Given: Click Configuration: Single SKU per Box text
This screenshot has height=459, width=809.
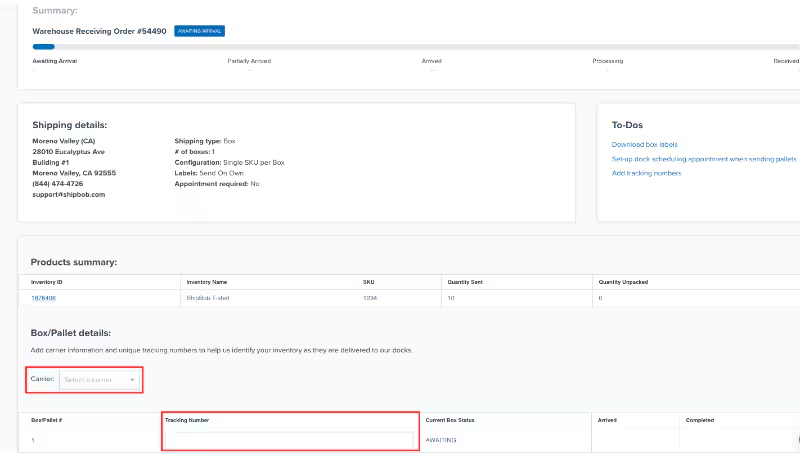Looking at the screenshot, I should tap(230, 162).
